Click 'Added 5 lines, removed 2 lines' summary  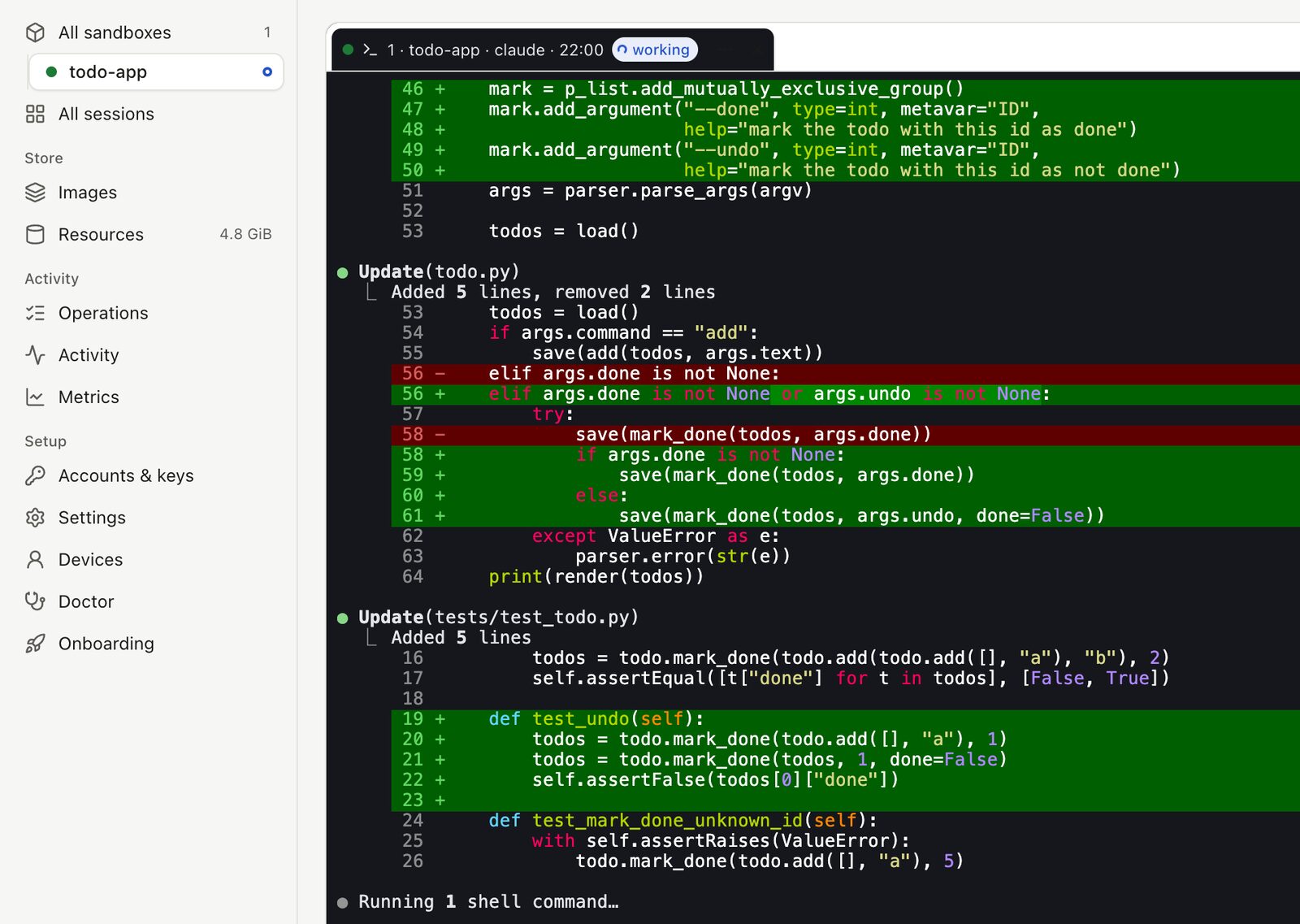coord(553,292)
